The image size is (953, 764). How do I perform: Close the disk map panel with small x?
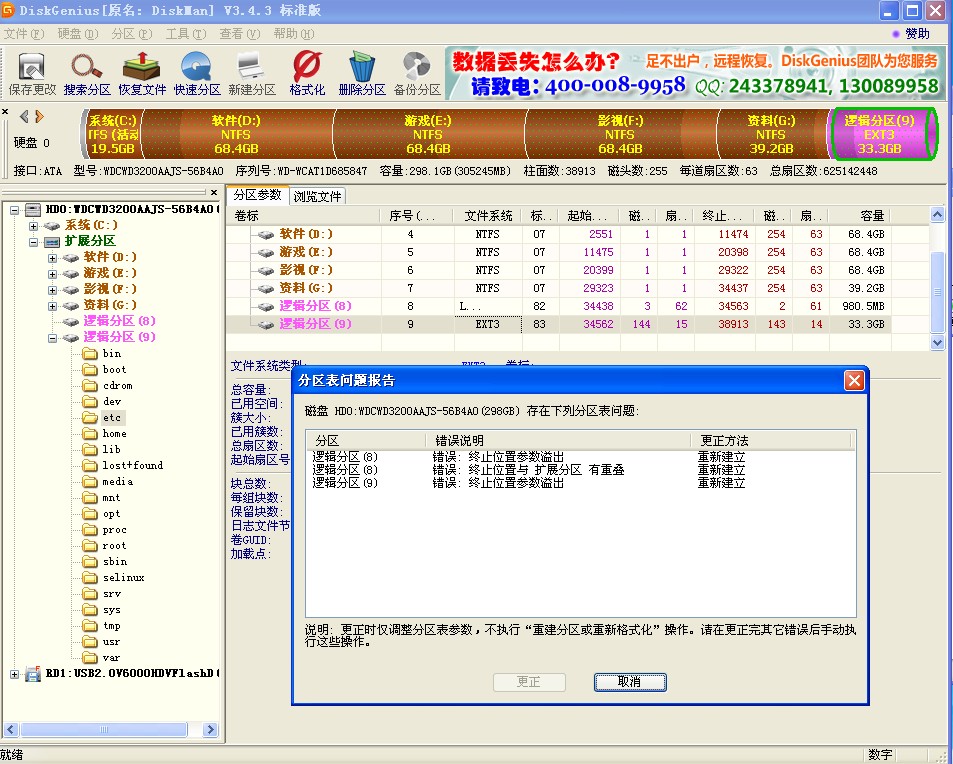pos(5,112)
